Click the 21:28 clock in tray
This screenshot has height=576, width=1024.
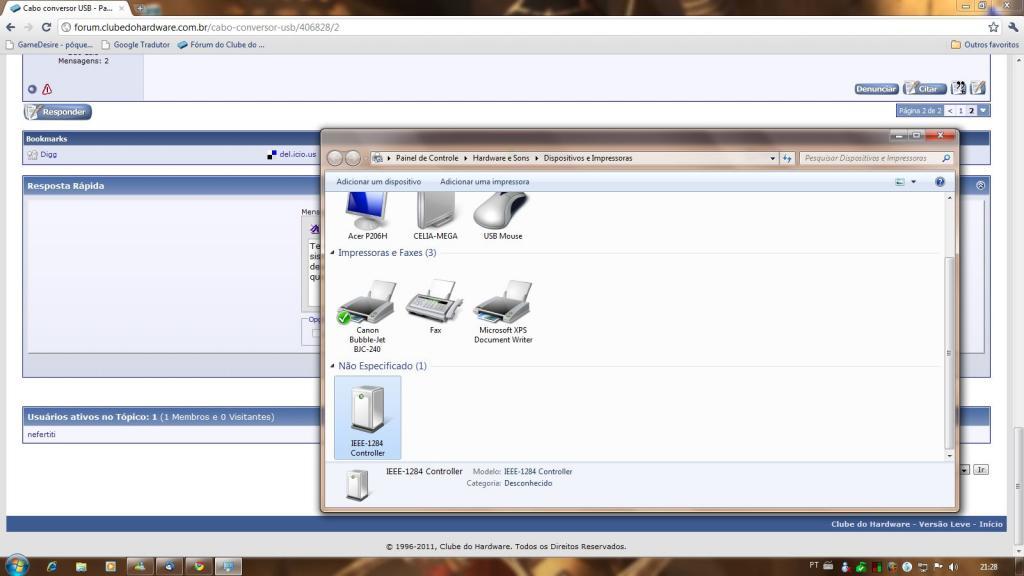point(989,567)
